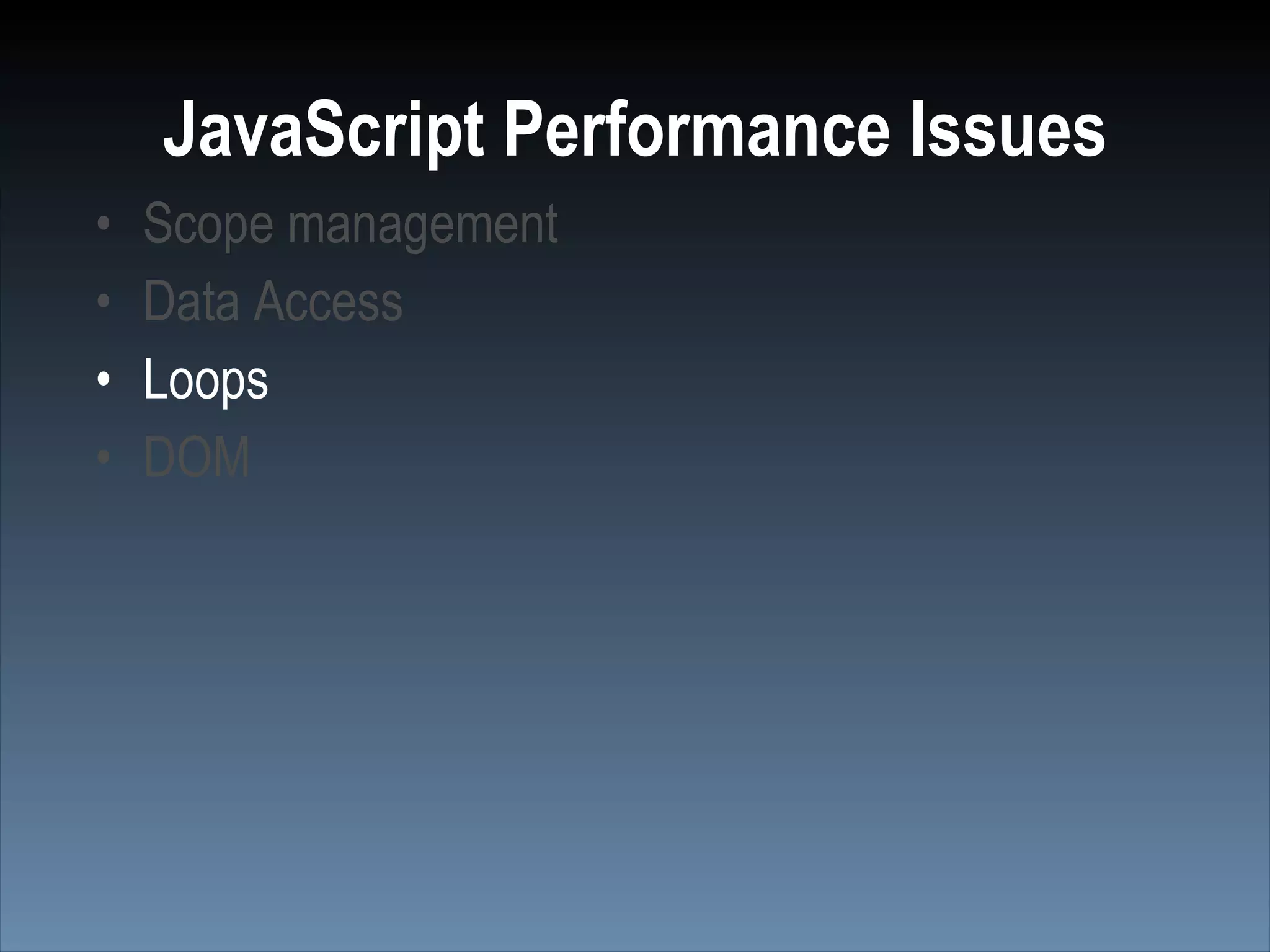1270x952 pixels.
Task: Click the faint bullet dot before DOM
Action: pyautogui.click(x=104, y=458)
